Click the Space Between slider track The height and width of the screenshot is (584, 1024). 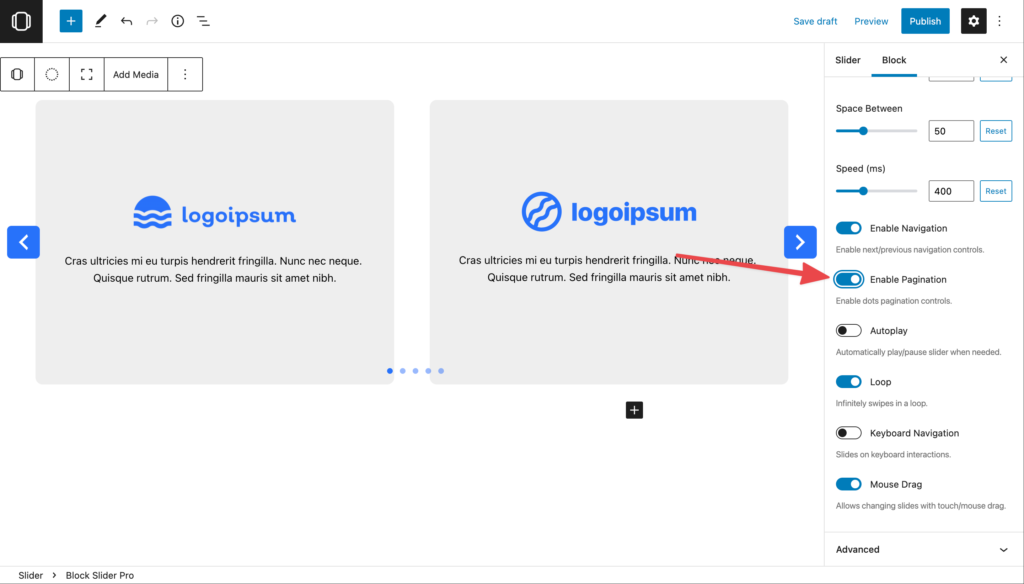click(890, 131)
